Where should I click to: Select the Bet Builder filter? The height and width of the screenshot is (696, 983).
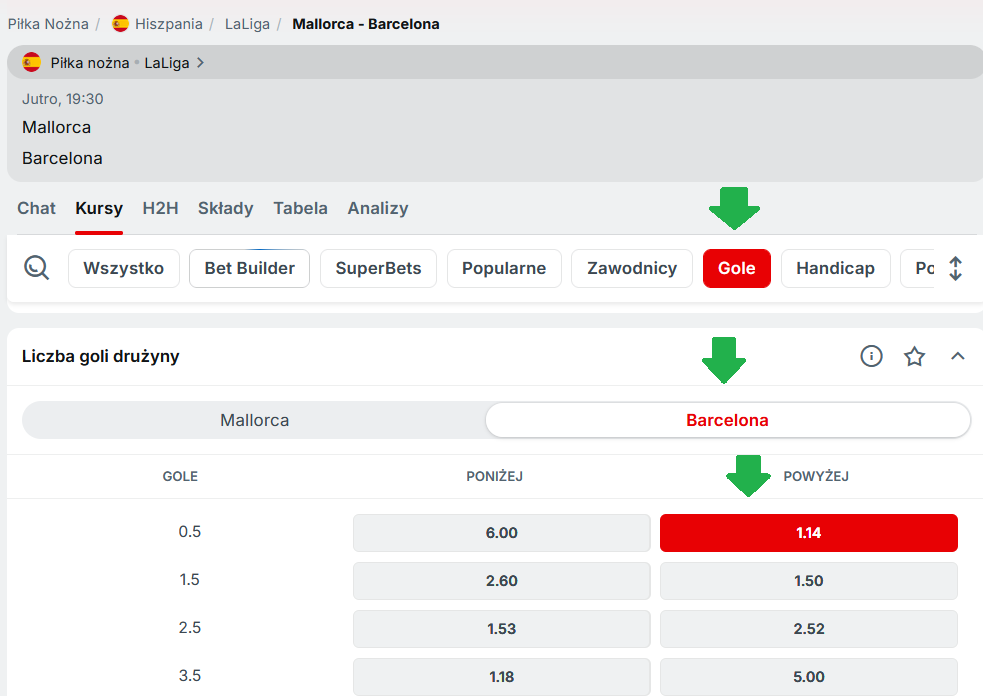[249, 268]
